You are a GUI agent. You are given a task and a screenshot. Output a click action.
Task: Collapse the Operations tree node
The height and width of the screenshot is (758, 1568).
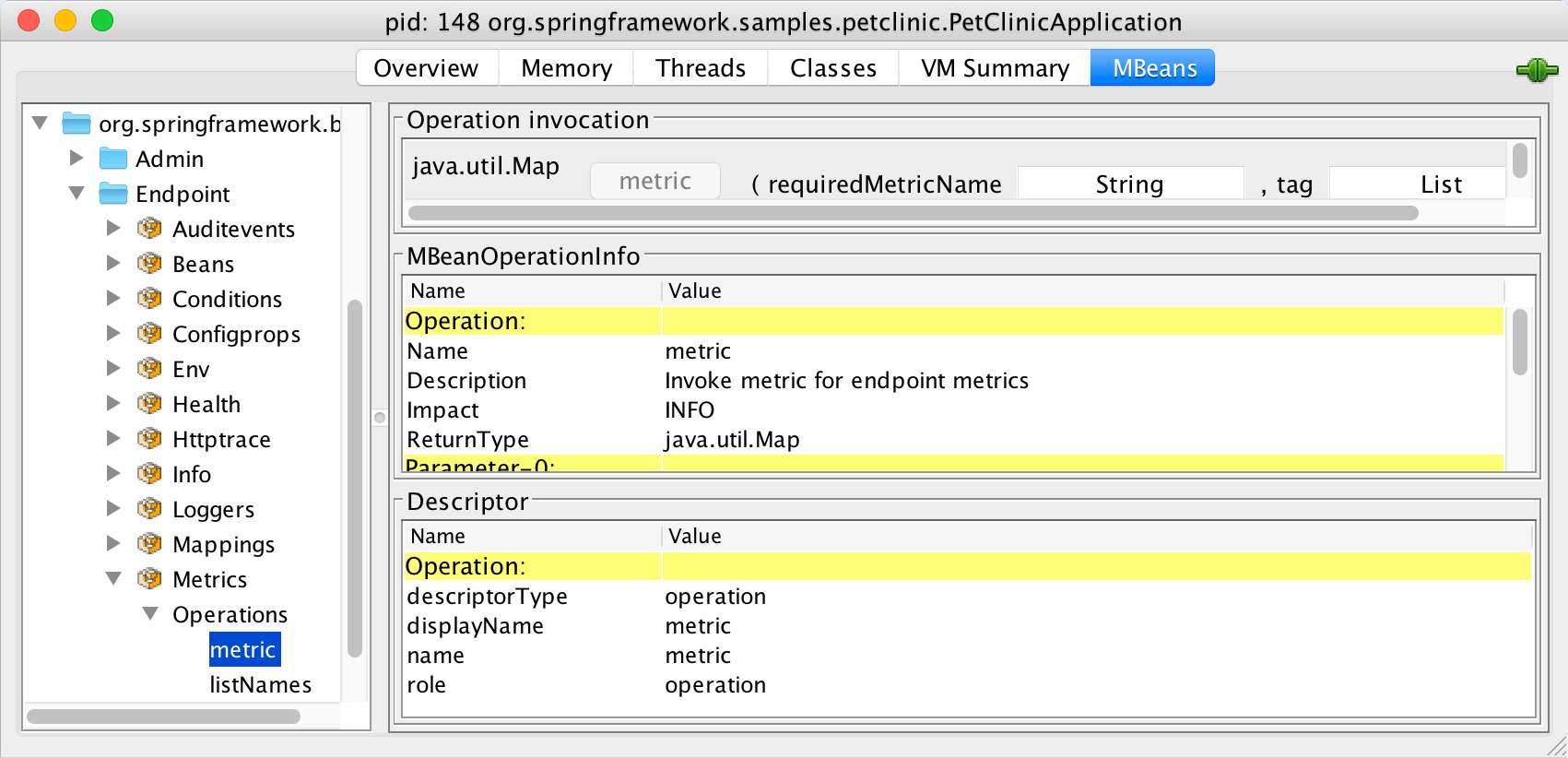coord(150,614)
